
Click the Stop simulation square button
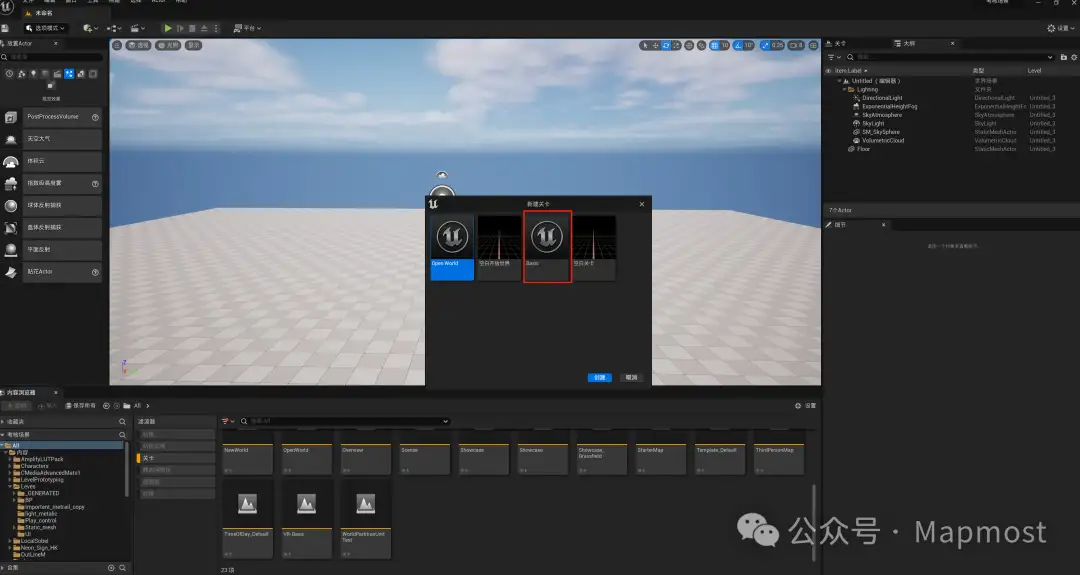point(192,28)
